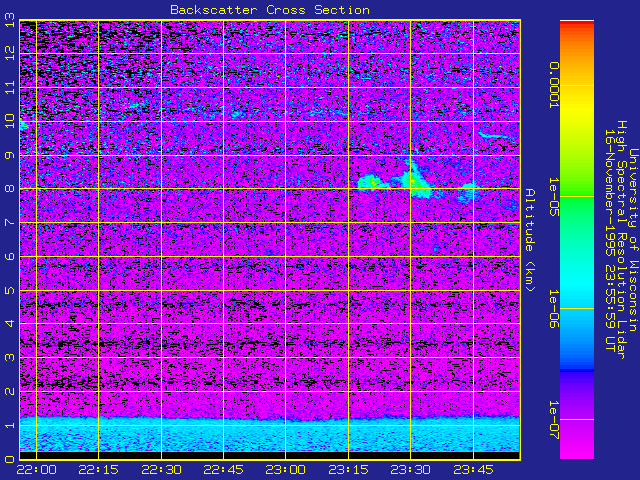The image size is (640, 480).
Task: Click the altitude 3 axis label
Action: click(x=10, y=358)
